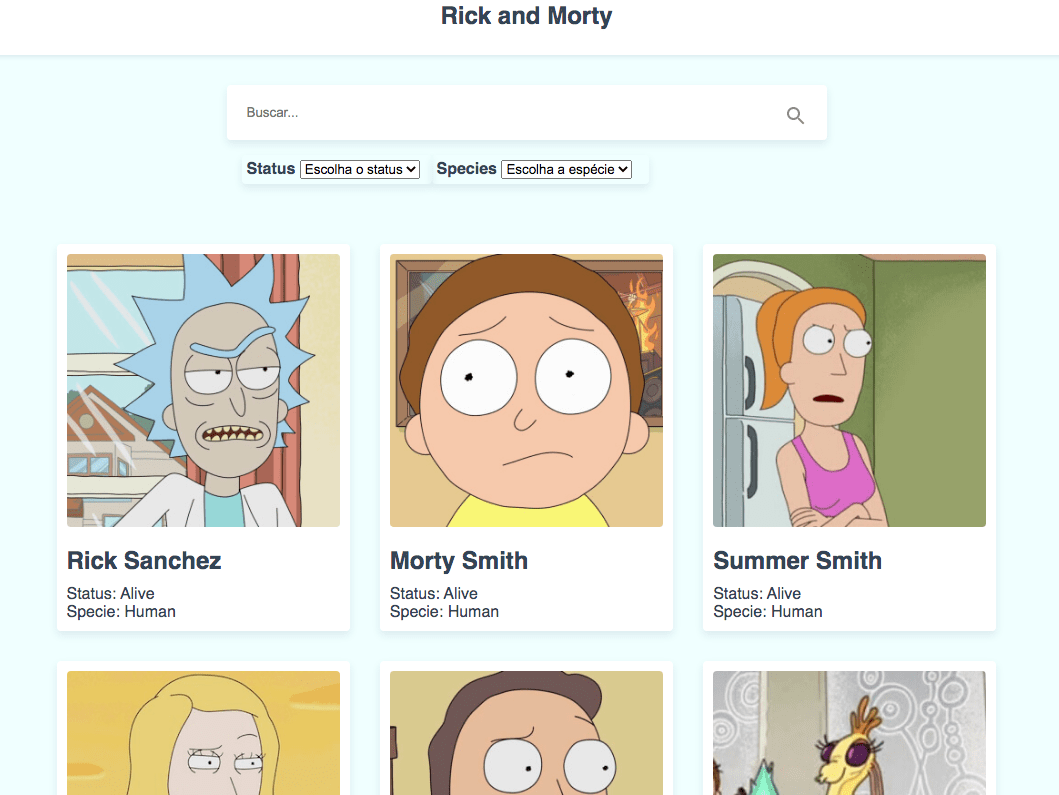Click Rick Sanchez's portrait image

click(203, 390)
